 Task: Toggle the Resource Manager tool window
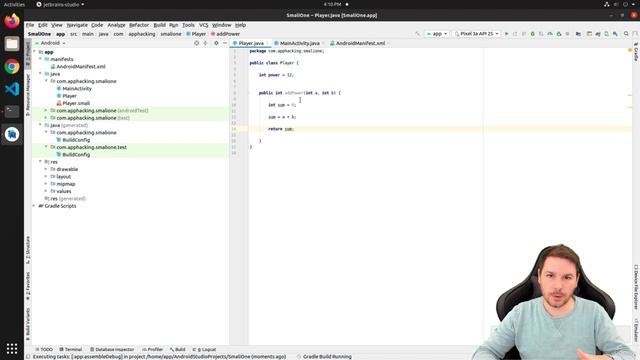point(28,95)
